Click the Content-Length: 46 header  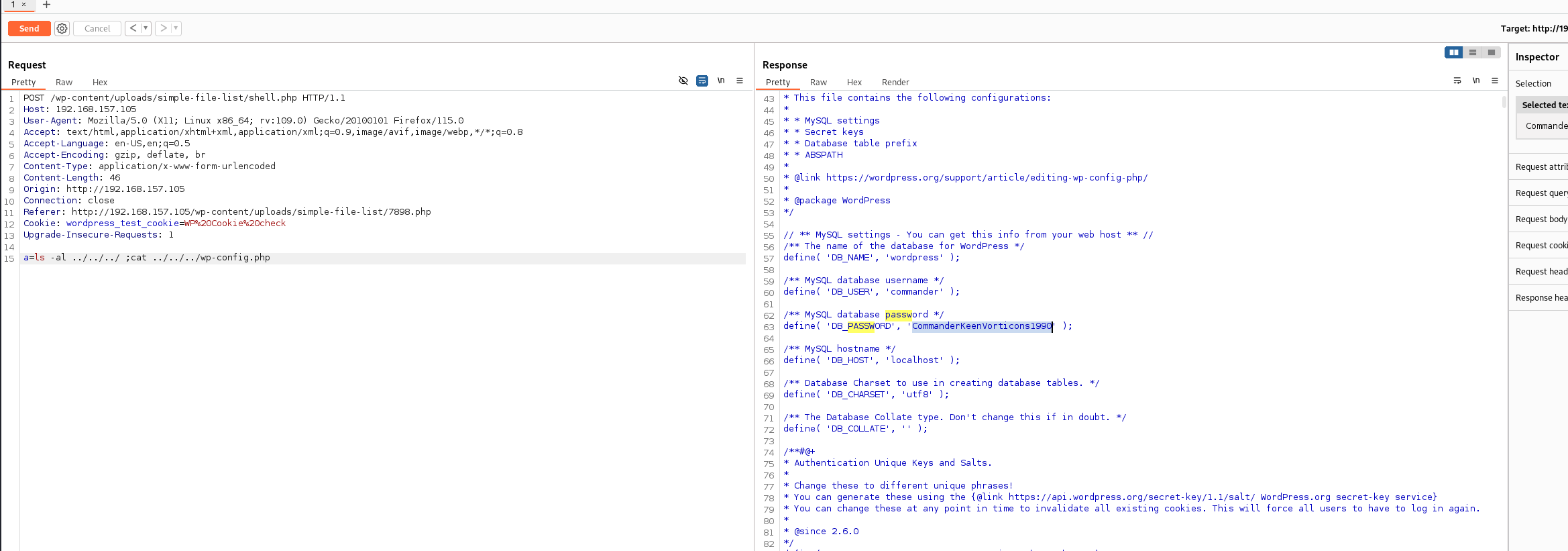point(72,178)
